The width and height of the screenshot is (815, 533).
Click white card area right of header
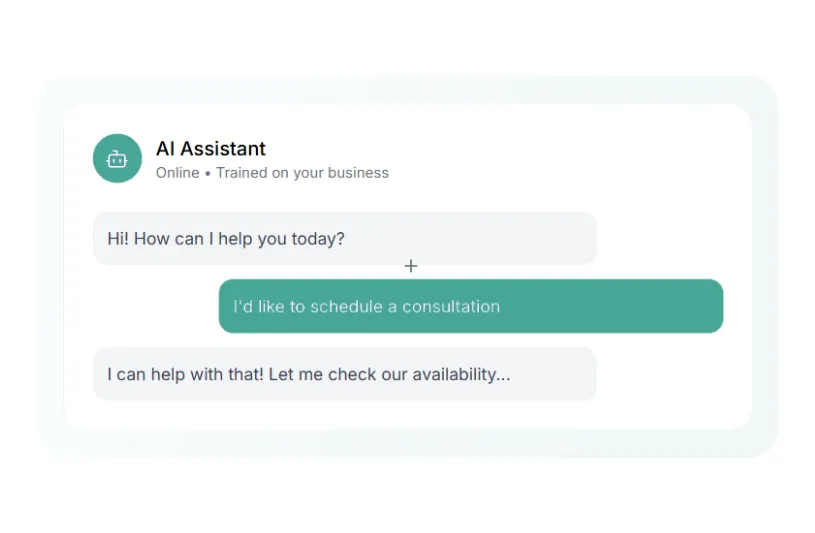[x=580, y=158]
